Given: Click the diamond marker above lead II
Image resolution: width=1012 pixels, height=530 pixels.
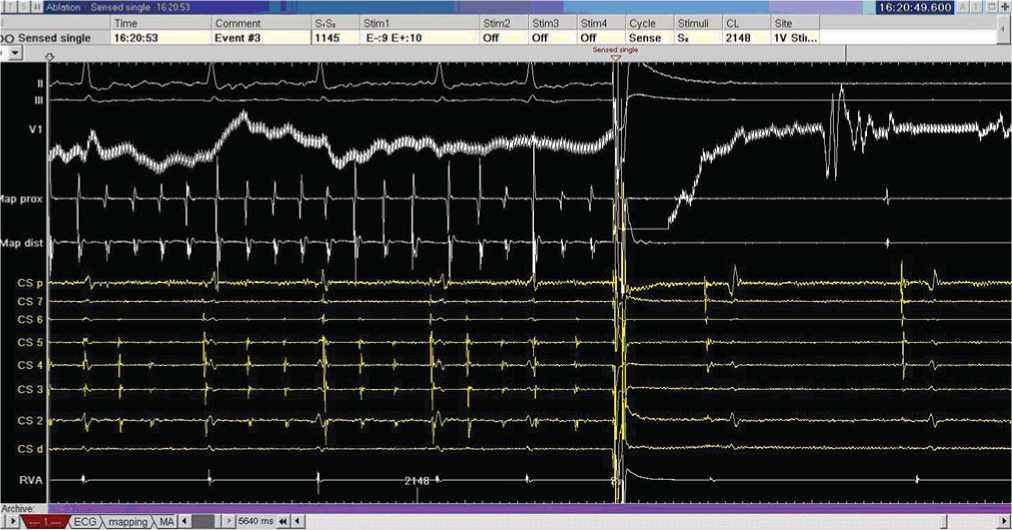Looking at the screenshot, I should tap(50, 58).
